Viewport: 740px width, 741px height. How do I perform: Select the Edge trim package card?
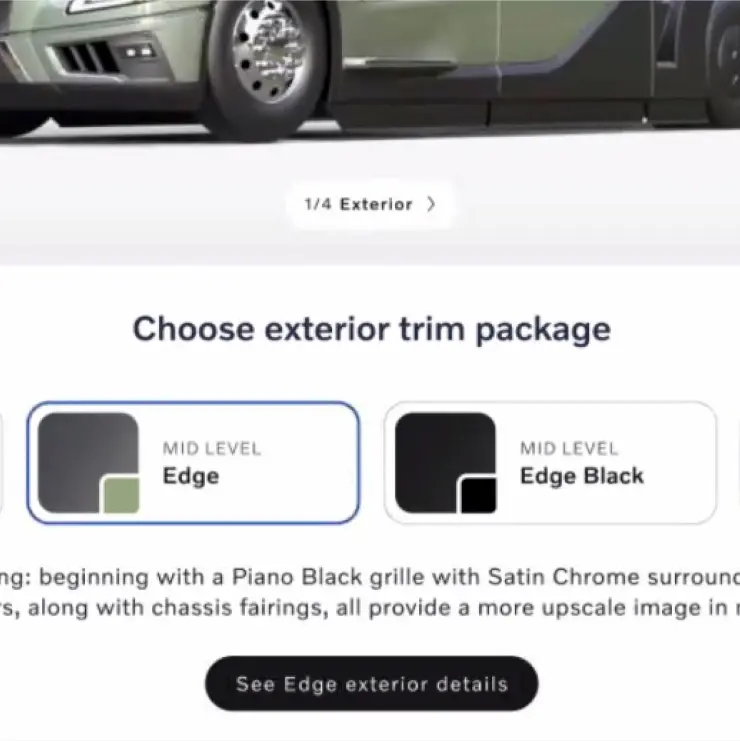tap(193, 463)
